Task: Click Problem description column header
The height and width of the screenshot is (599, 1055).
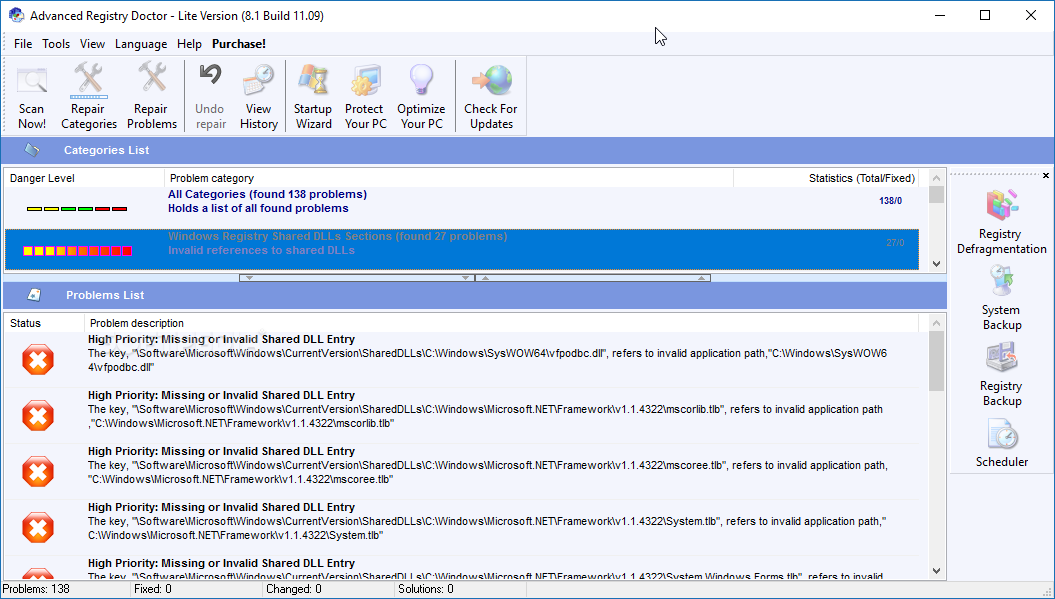Action: (x=501, y=323)
